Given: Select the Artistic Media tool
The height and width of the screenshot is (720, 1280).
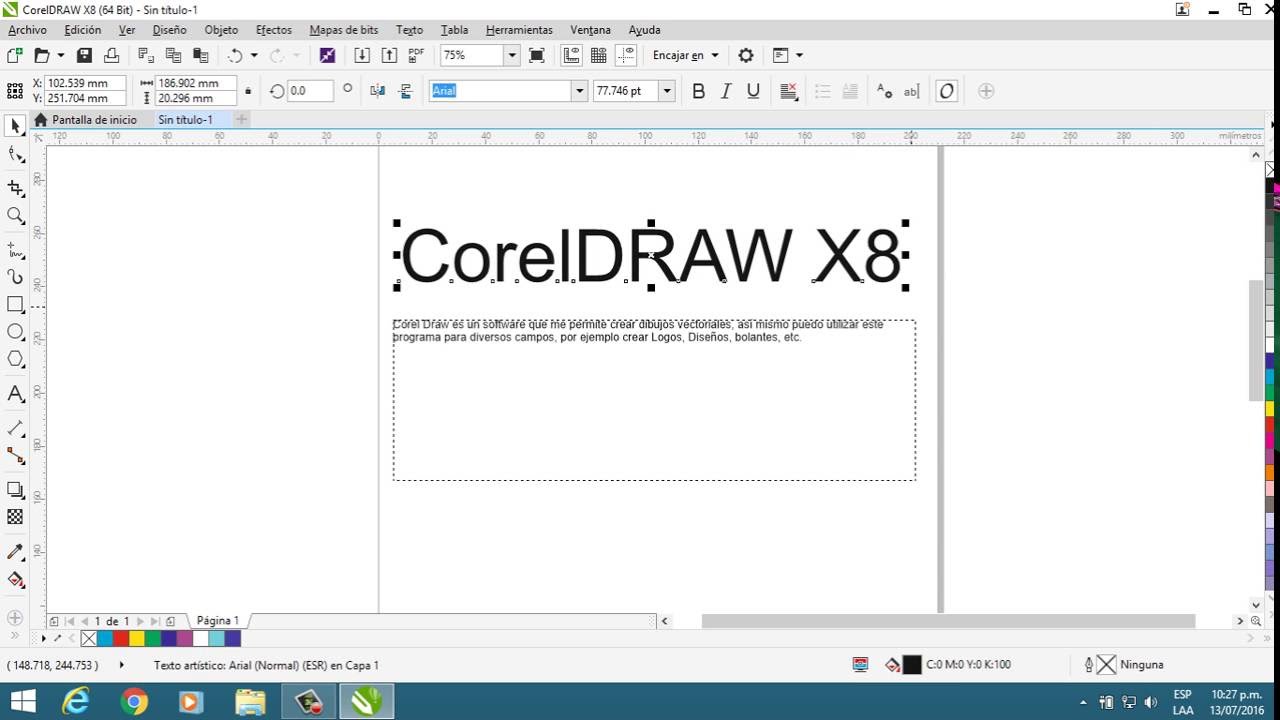Looking at the screenshot, I should (x=15, y=276).
